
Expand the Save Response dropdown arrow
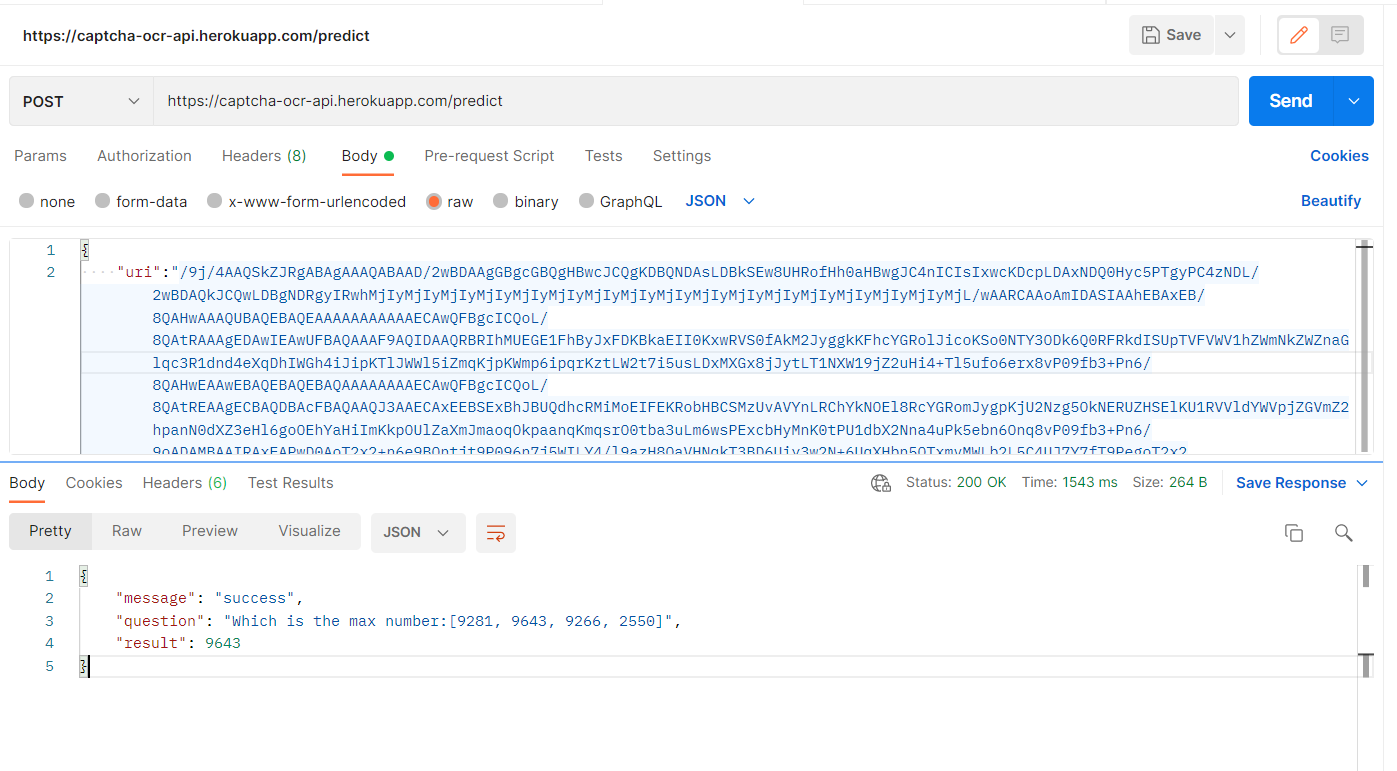(x=1362, y=483)
